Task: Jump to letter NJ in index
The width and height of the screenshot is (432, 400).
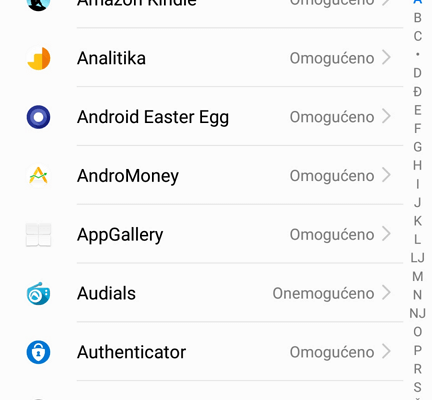Action: pyautogui.click(x=418, y=313)
